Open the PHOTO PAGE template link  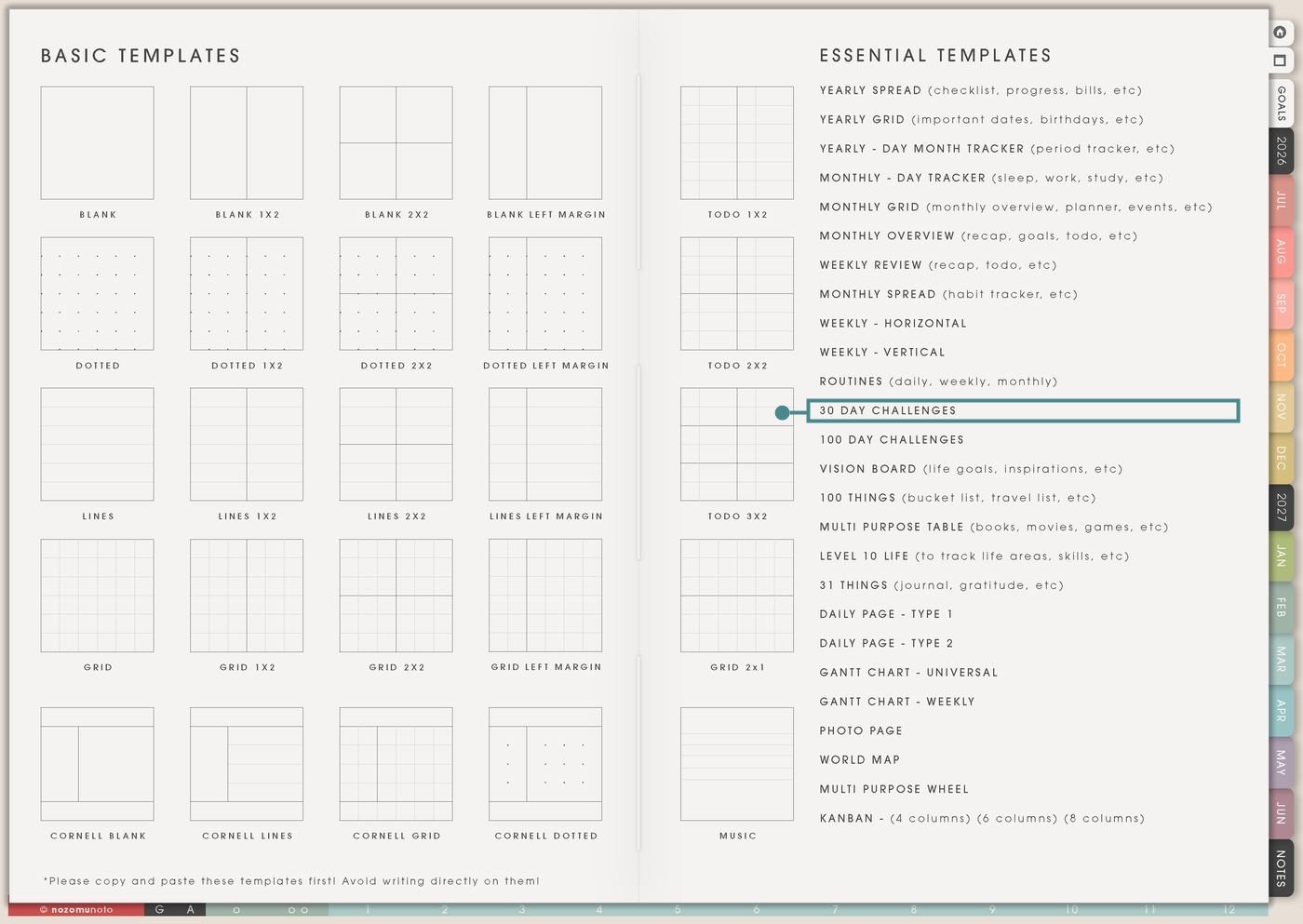click(x=861, y=730)
